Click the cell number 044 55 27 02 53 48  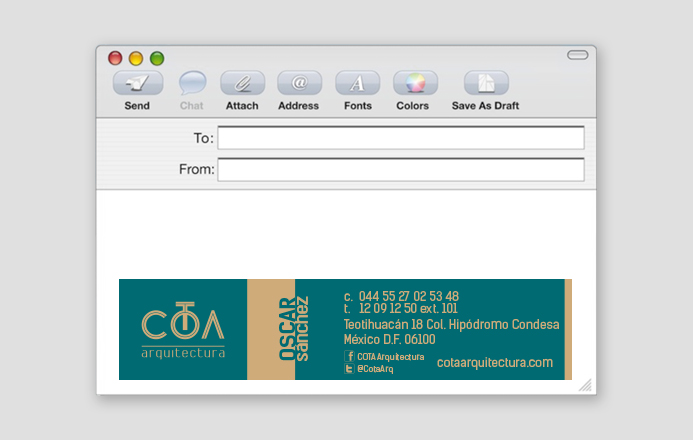[409, 296]
